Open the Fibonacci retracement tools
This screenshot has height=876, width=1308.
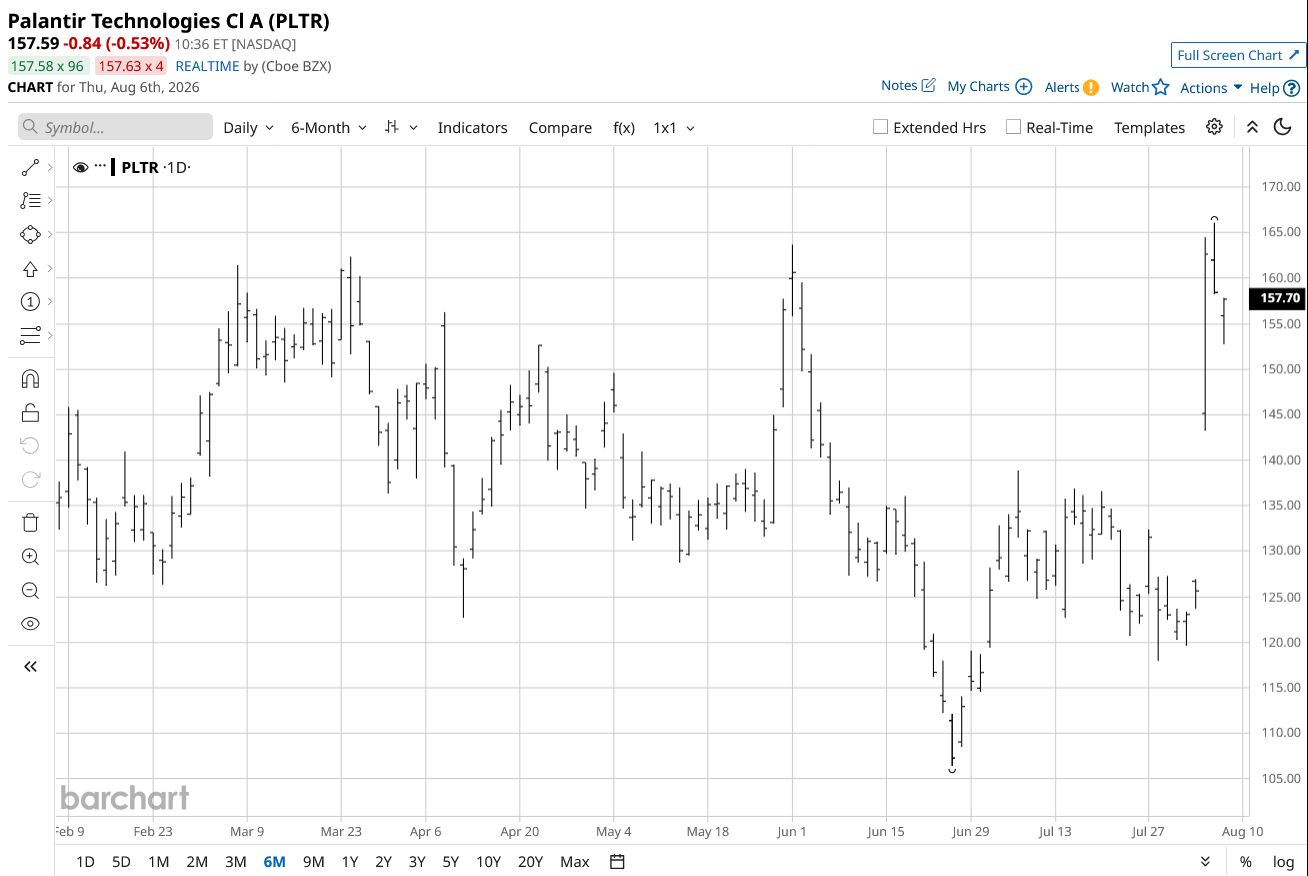30,200
